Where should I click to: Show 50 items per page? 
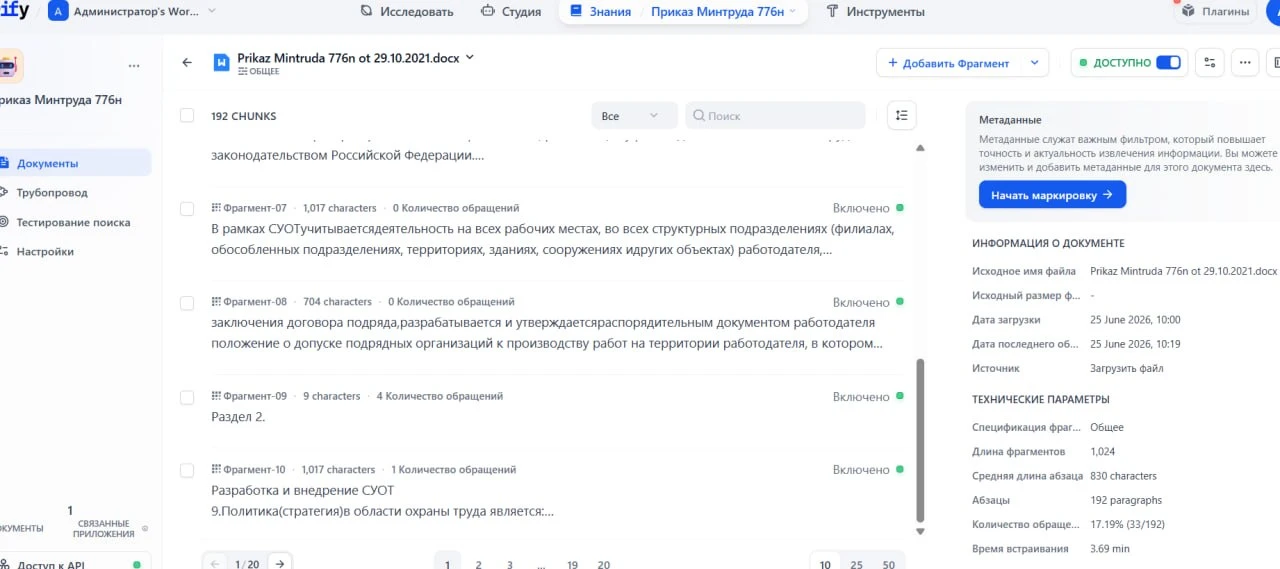(889, 564)
